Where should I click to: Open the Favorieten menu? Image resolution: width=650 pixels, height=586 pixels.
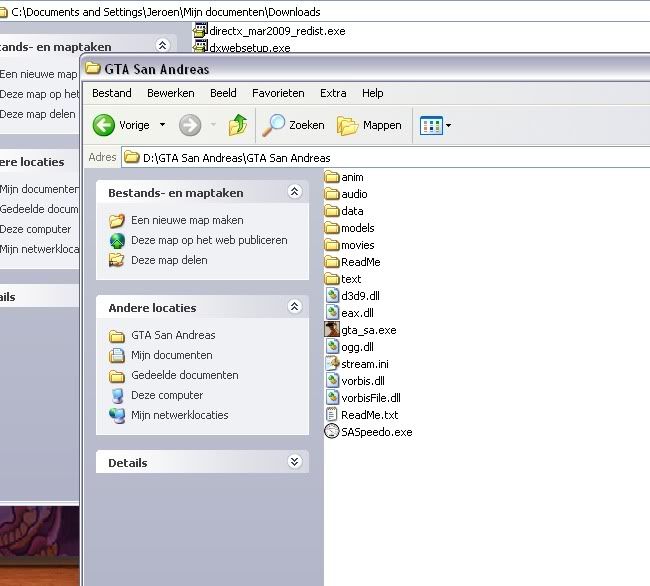point(278,93)
